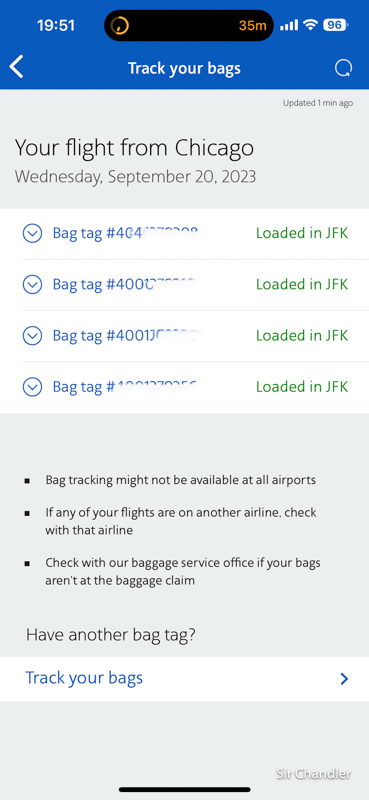Tap the clock showing 19:51

[56, 25]
